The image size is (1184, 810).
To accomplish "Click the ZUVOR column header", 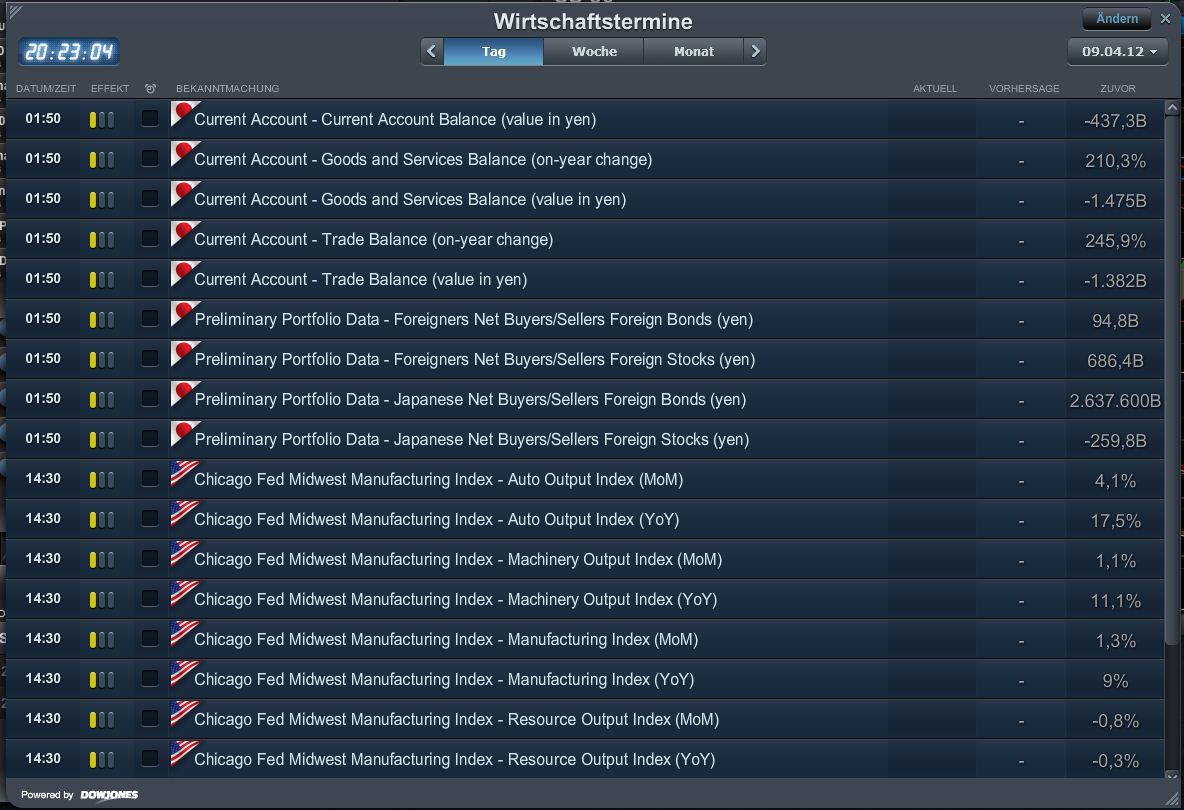I will point(1118,88).
